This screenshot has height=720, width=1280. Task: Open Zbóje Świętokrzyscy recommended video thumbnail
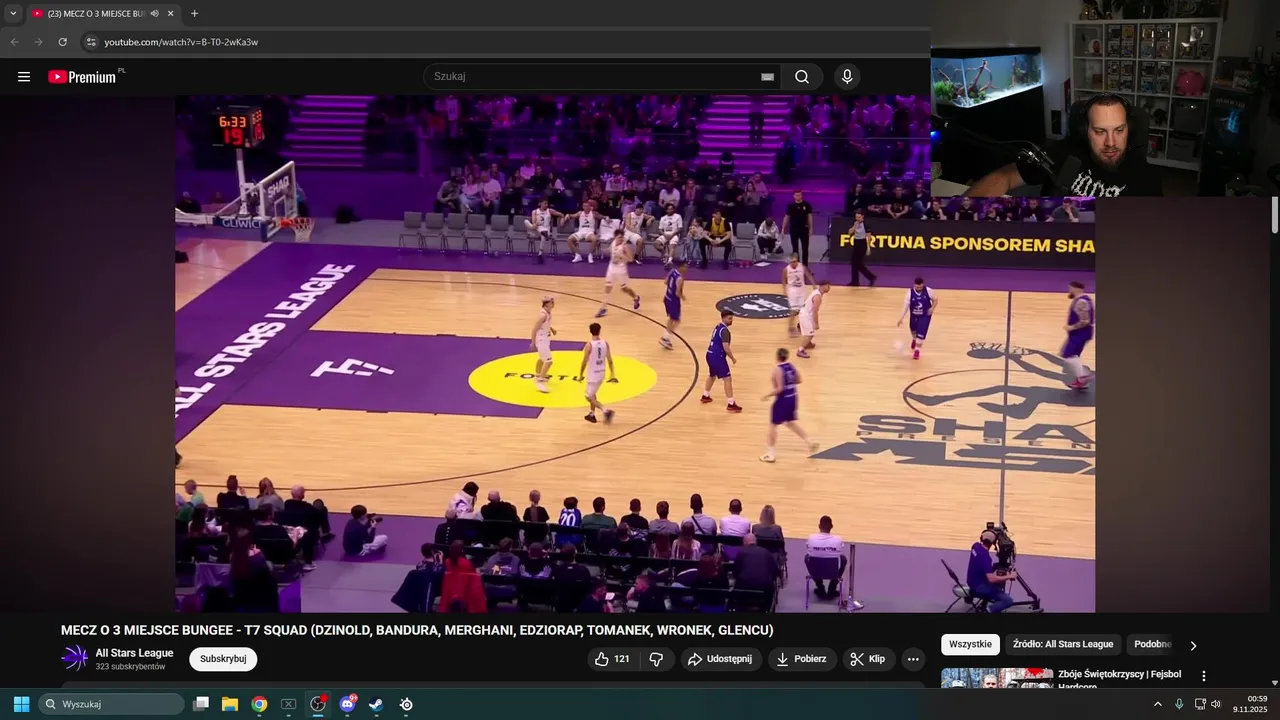[x=996, y=678]
